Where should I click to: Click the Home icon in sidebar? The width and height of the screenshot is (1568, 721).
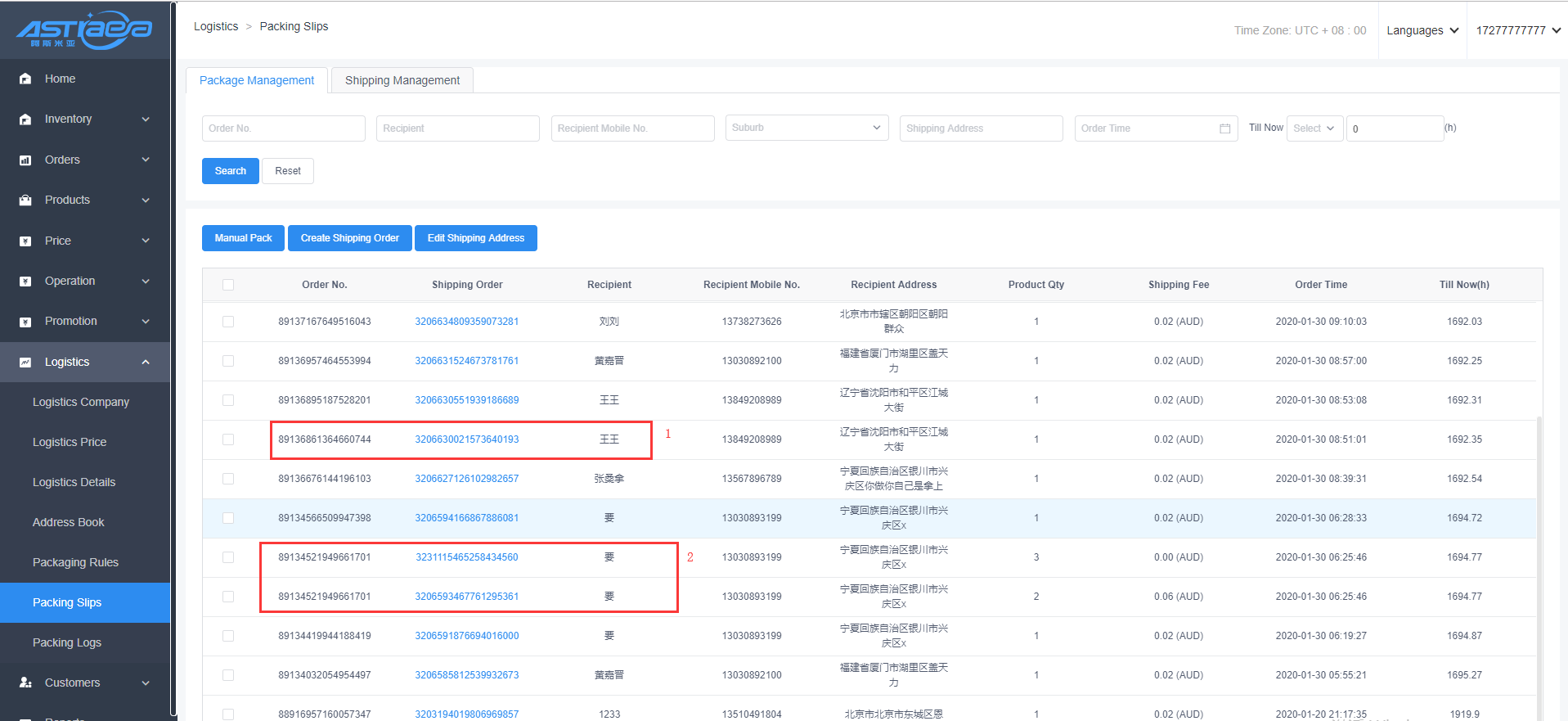coord(25,79)
